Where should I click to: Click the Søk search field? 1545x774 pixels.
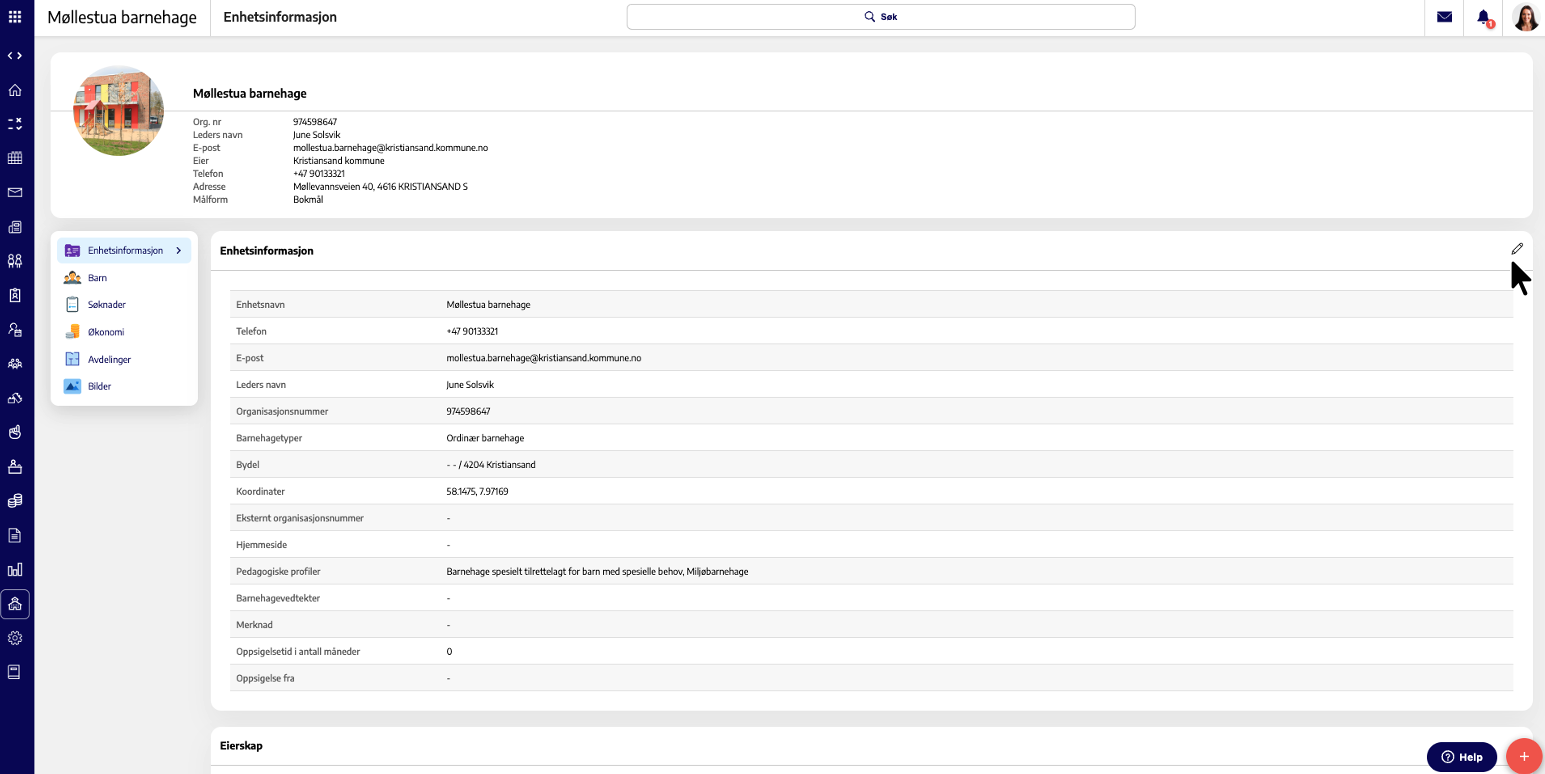click(881, 17)
